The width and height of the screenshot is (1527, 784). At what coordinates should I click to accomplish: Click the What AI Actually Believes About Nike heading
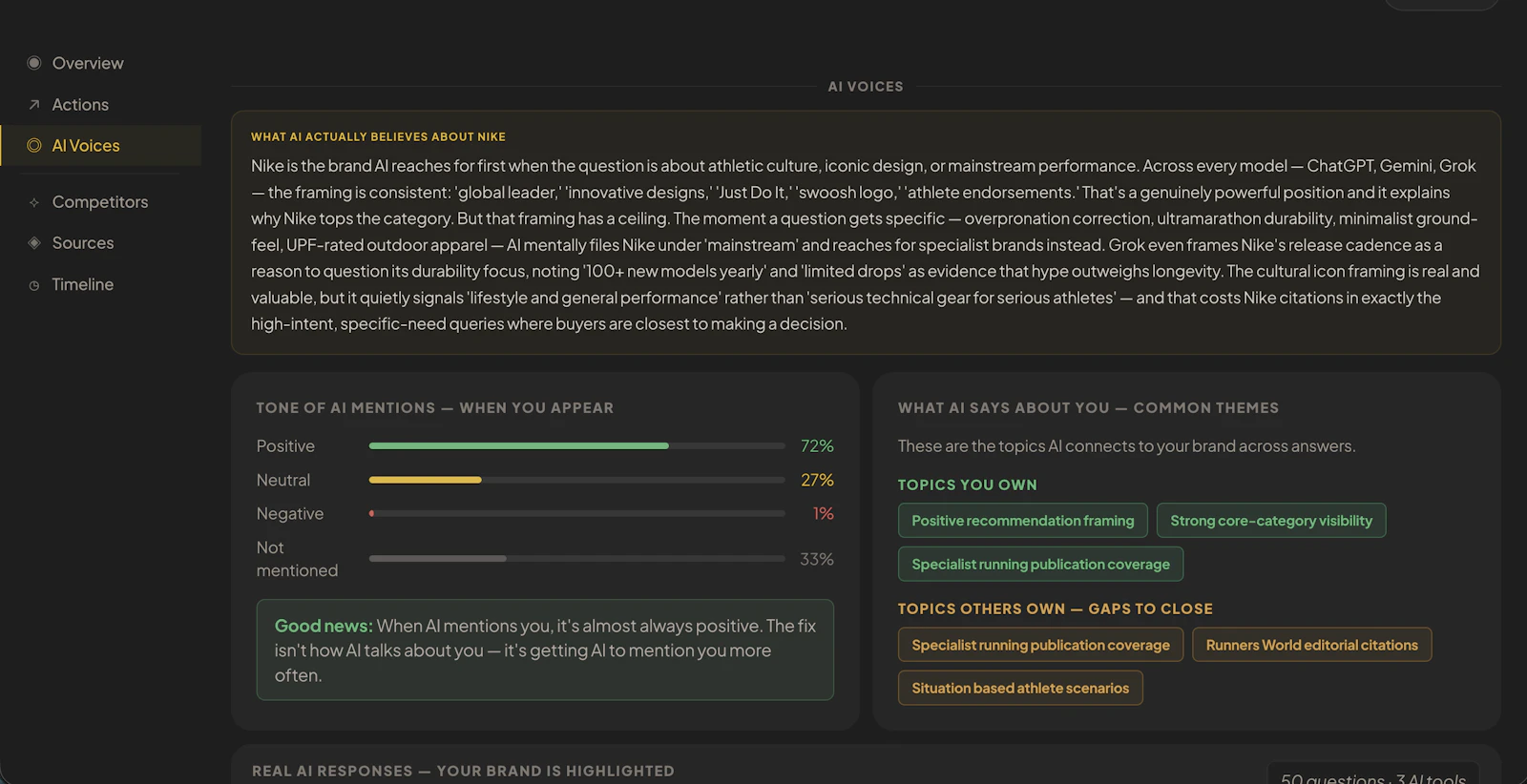378,137
